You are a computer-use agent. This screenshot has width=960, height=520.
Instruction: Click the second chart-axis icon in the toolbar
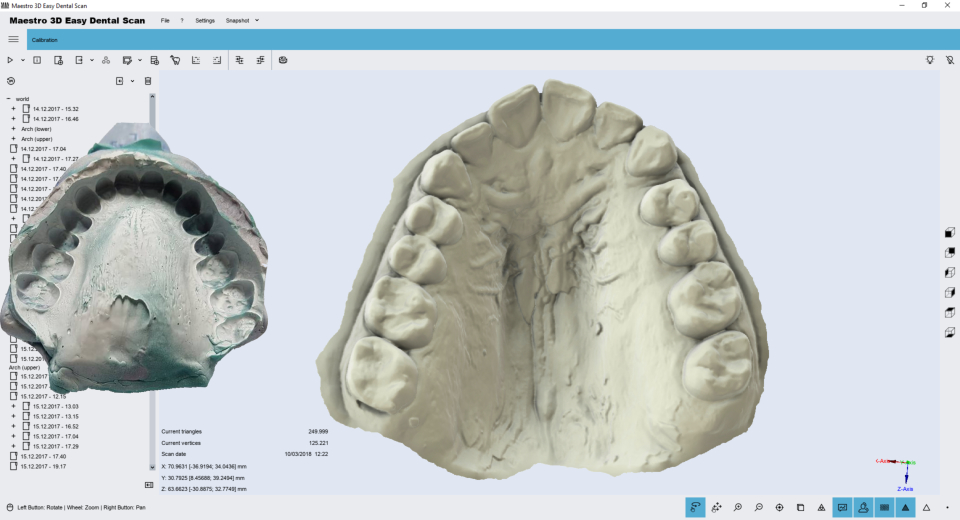coord(217,60)
